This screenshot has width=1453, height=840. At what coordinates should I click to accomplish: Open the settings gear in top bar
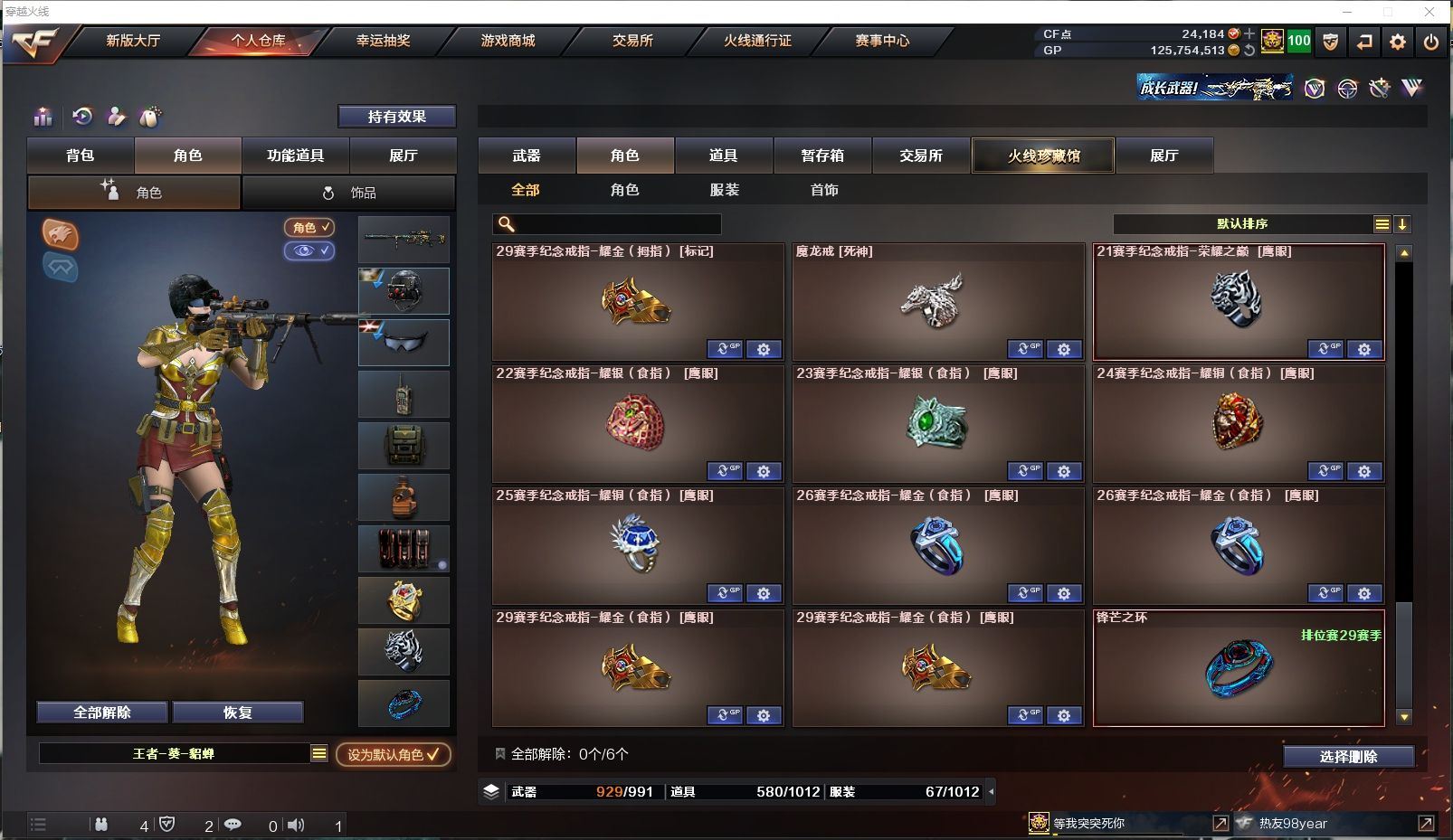coord(1398,42)
